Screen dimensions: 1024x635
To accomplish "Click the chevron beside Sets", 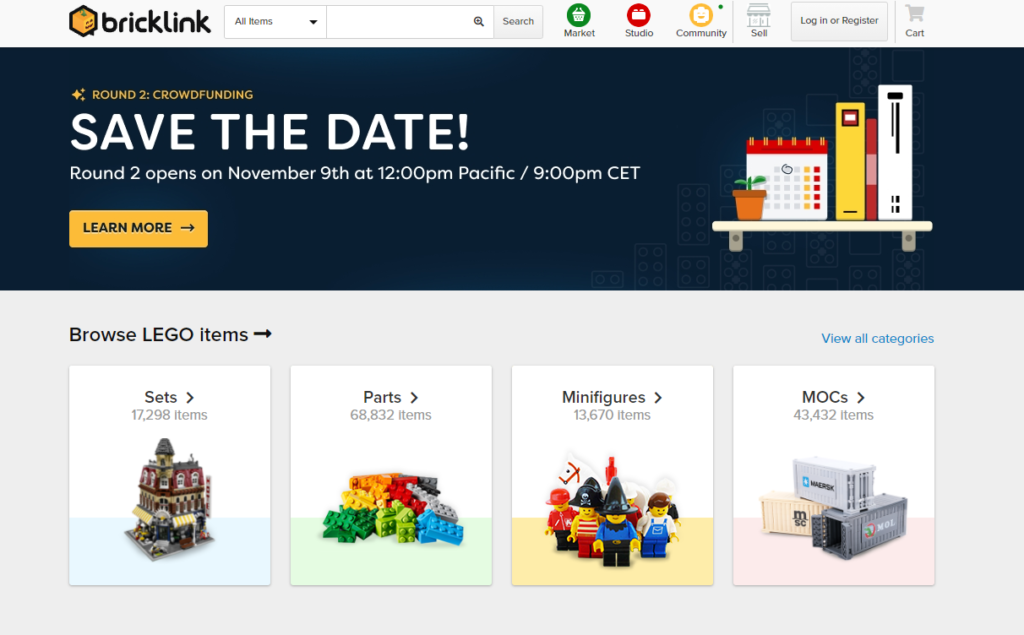I will [190, 397].
